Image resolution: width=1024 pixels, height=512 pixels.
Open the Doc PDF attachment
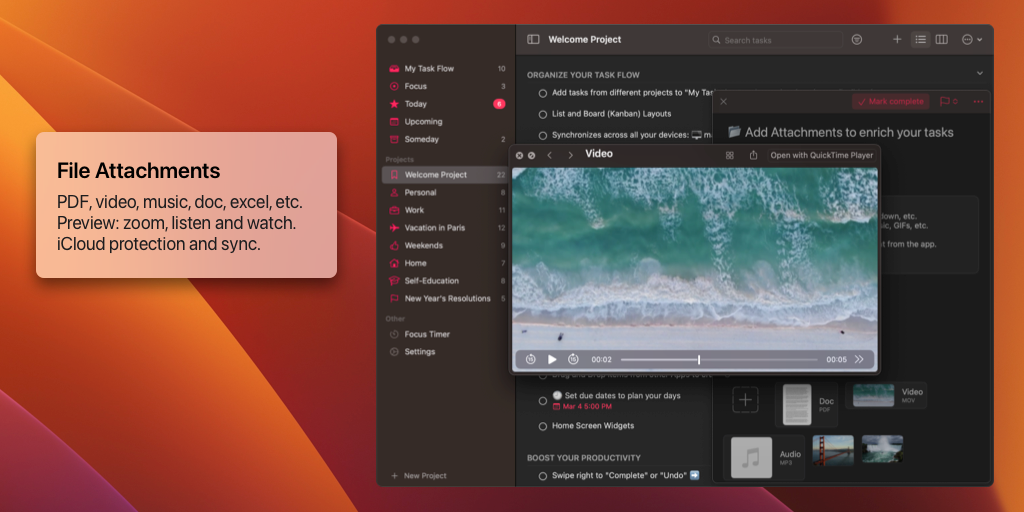(x=808, y=405)
